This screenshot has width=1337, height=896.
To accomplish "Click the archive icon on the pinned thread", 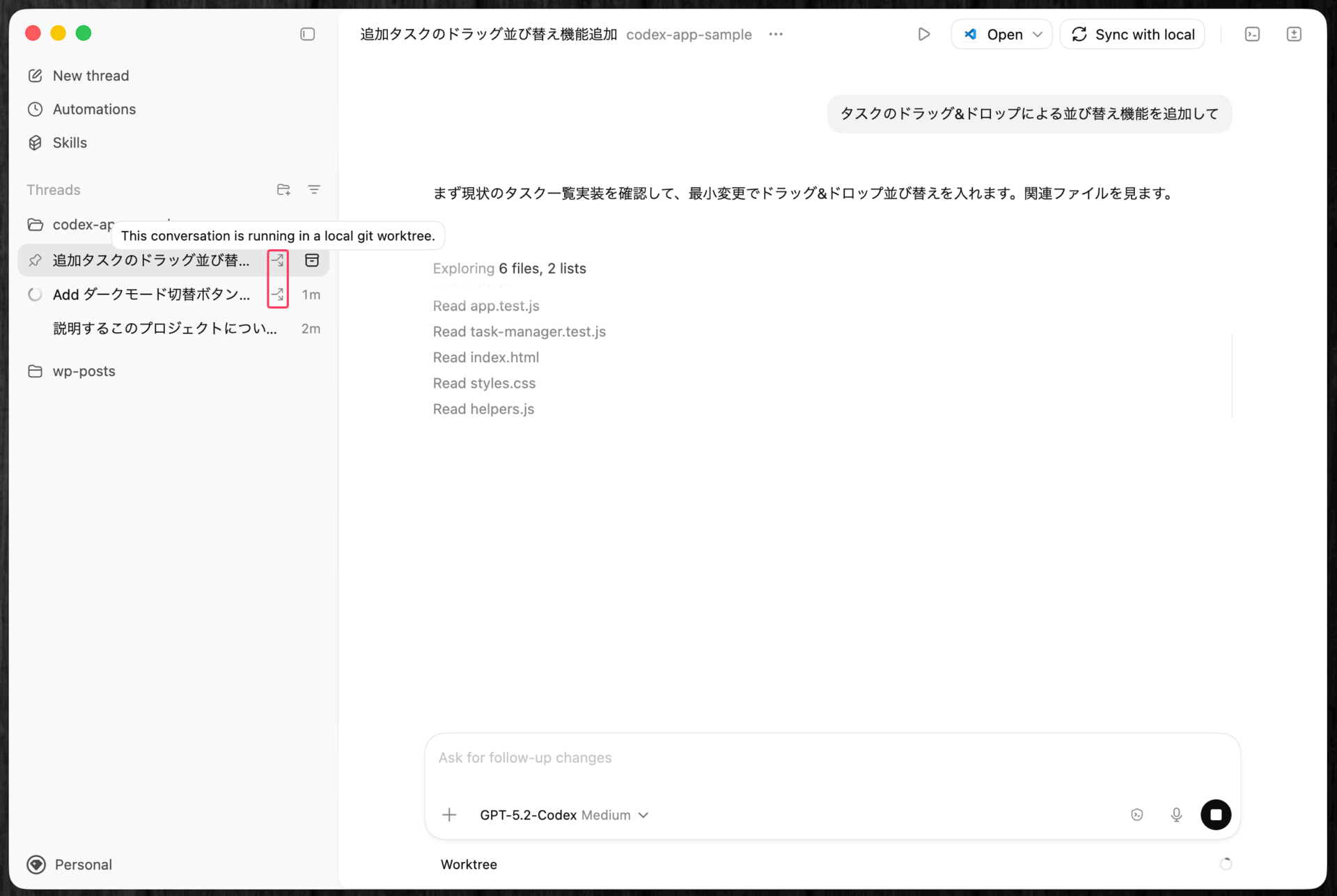I will [312, 260].
